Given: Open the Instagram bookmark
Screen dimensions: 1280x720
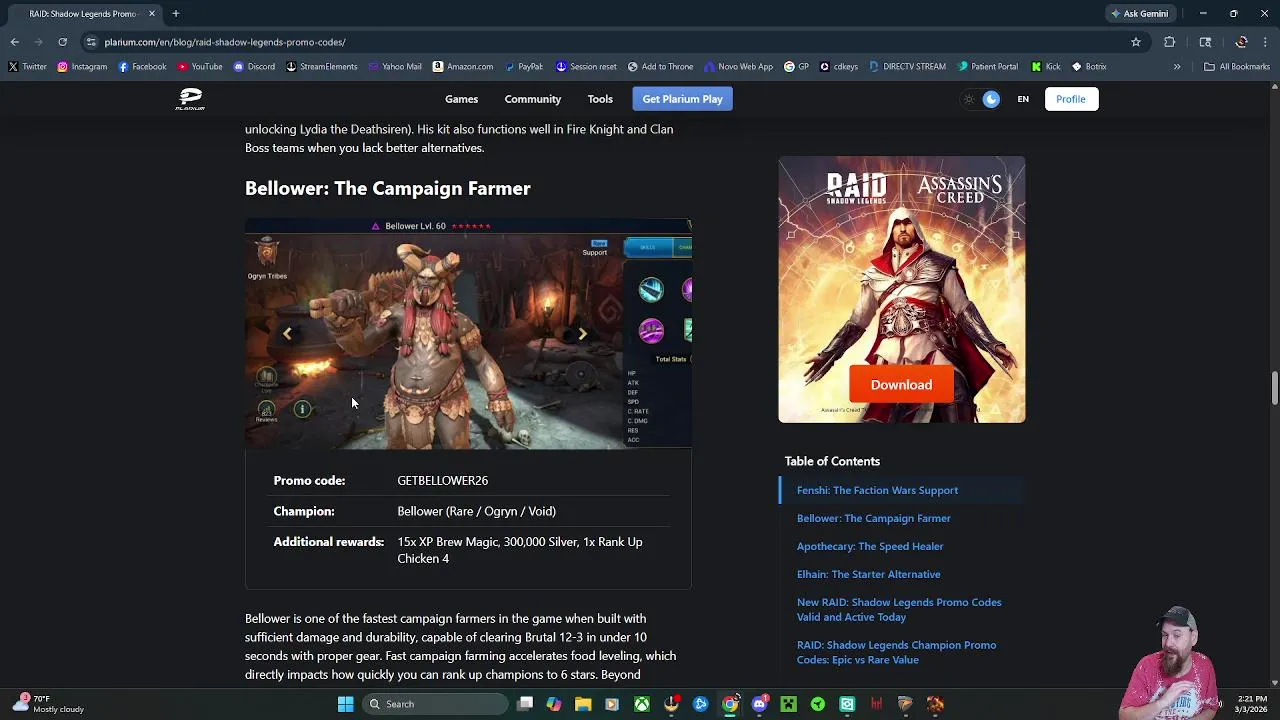Looking at the screenshot, I should coord(82,67).
